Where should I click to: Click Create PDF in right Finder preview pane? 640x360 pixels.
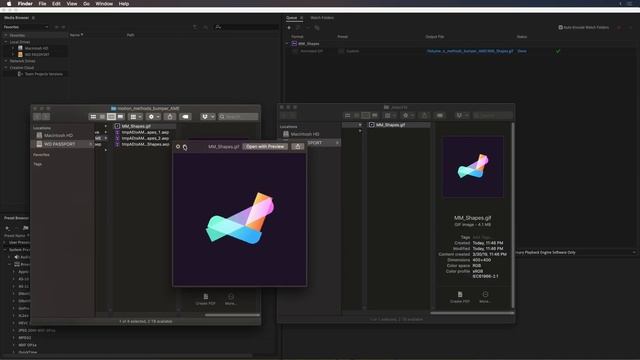460,297
